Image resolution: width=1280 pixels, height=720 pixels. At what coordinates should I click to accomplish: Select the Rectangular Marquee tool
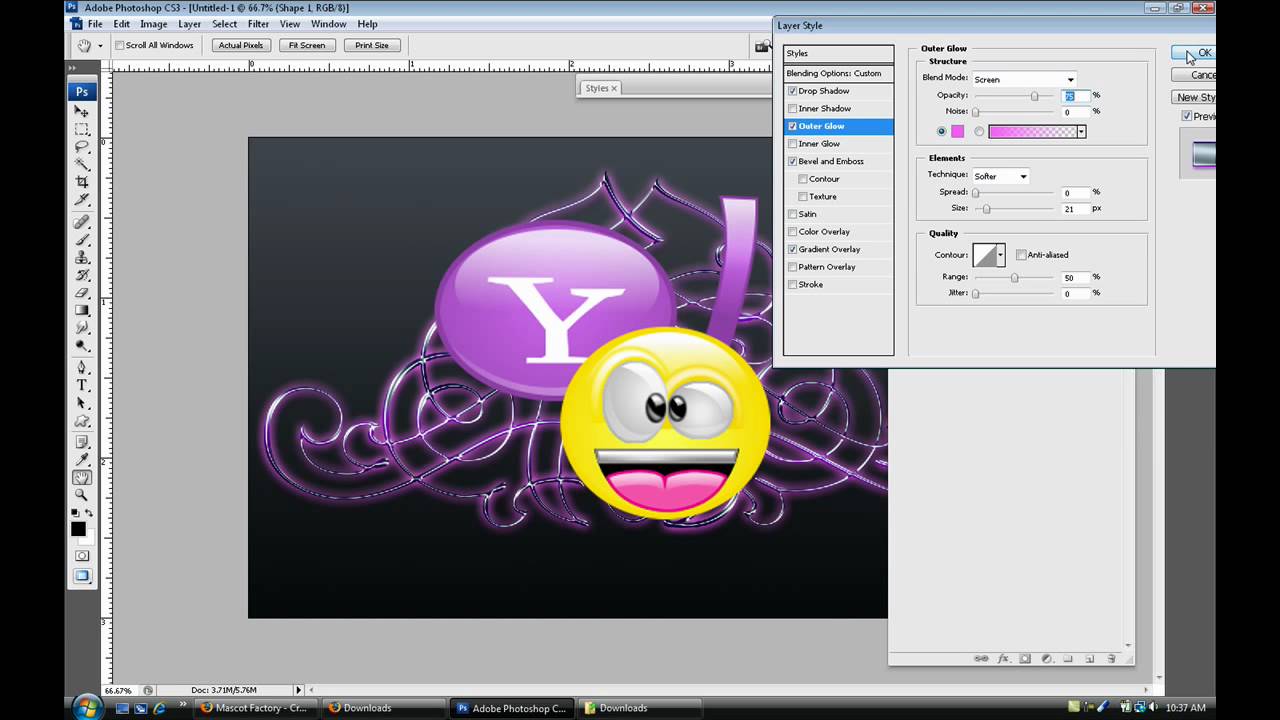click(82, 130)
